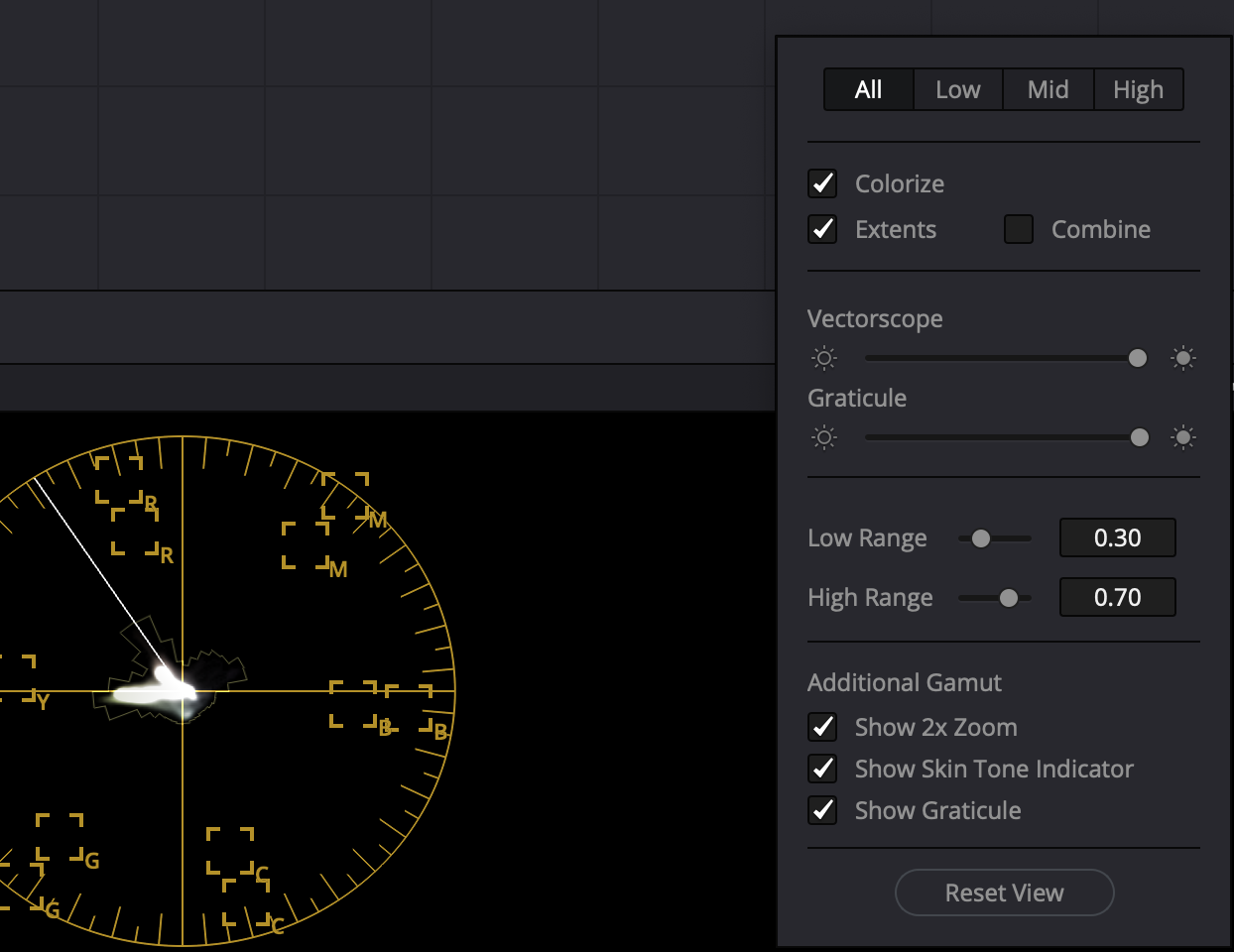Click the bright sun icon for Graticule

click(x=1183, y=437)
